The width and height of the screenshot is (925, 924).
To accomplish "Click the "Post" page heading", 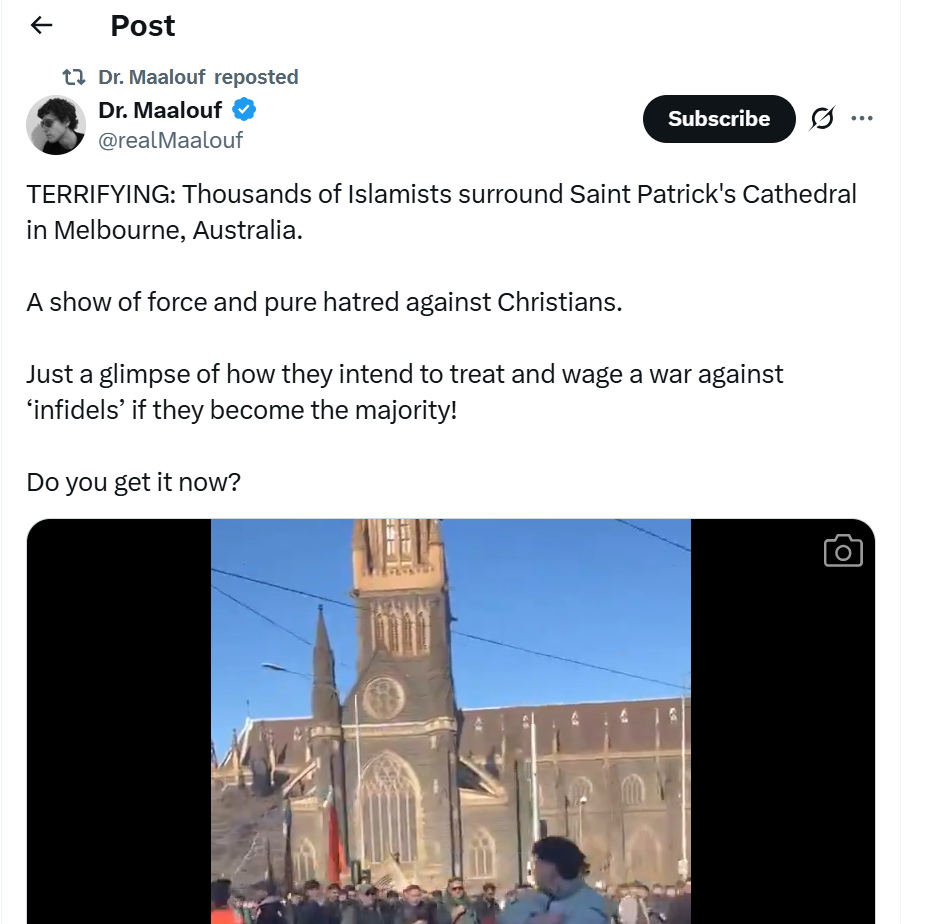I will [143, 26].
